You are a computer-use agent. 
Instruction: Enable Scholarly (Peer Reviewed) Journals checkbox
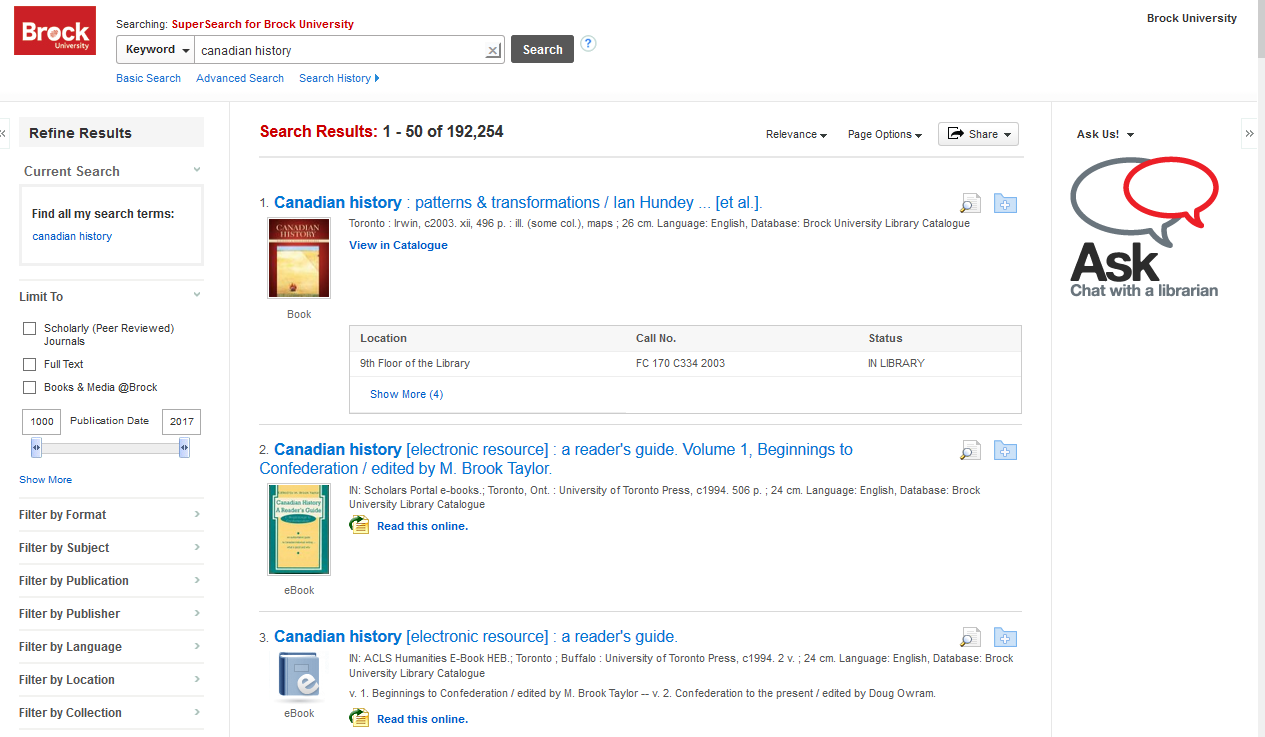click(x=29, y=328)
